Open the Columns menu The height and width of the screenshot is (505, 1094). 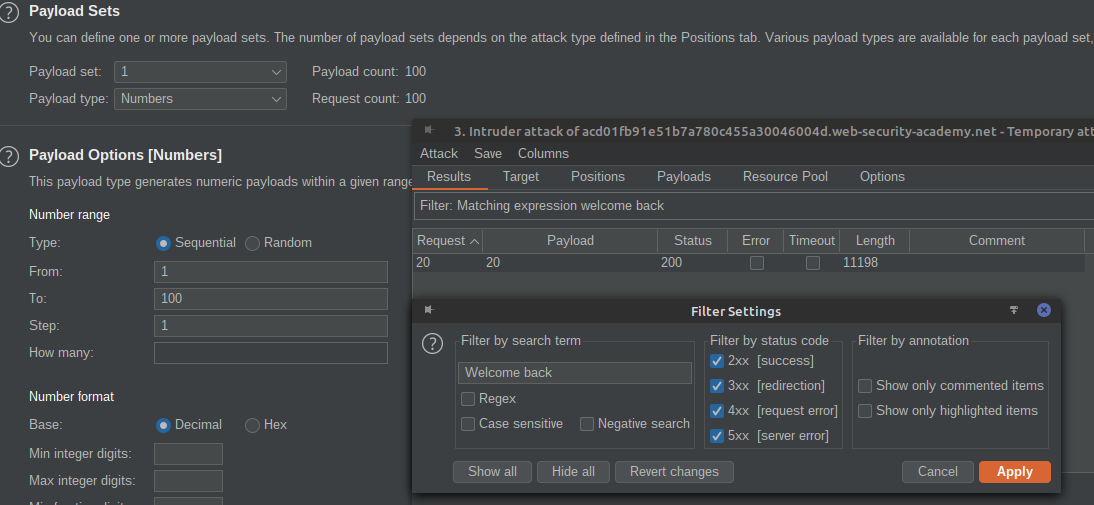[x=543, y=153]
